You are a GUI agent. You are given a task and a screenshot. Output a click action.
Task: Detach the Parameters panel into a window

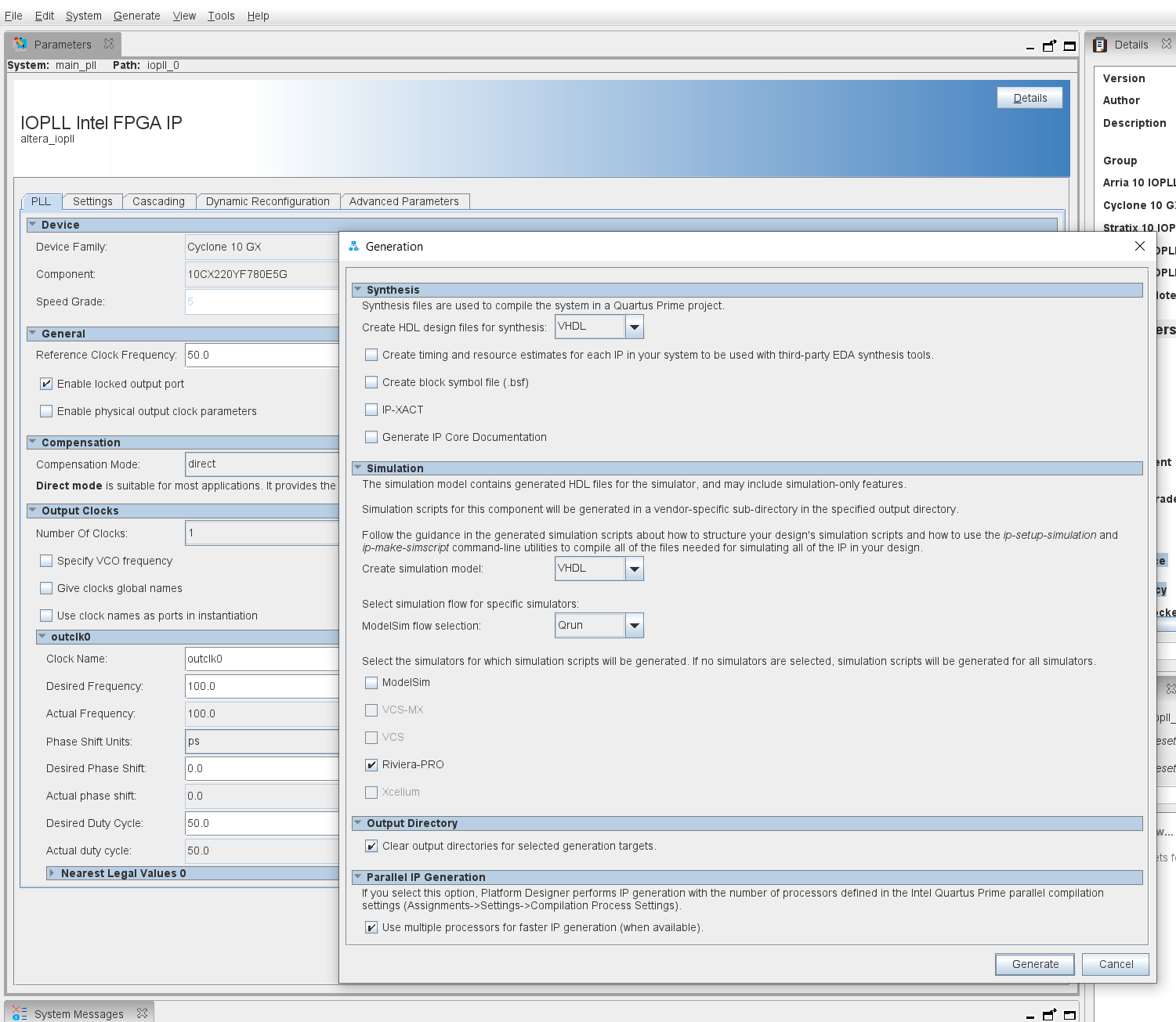pyautogui.click(x=1049, y=45)
